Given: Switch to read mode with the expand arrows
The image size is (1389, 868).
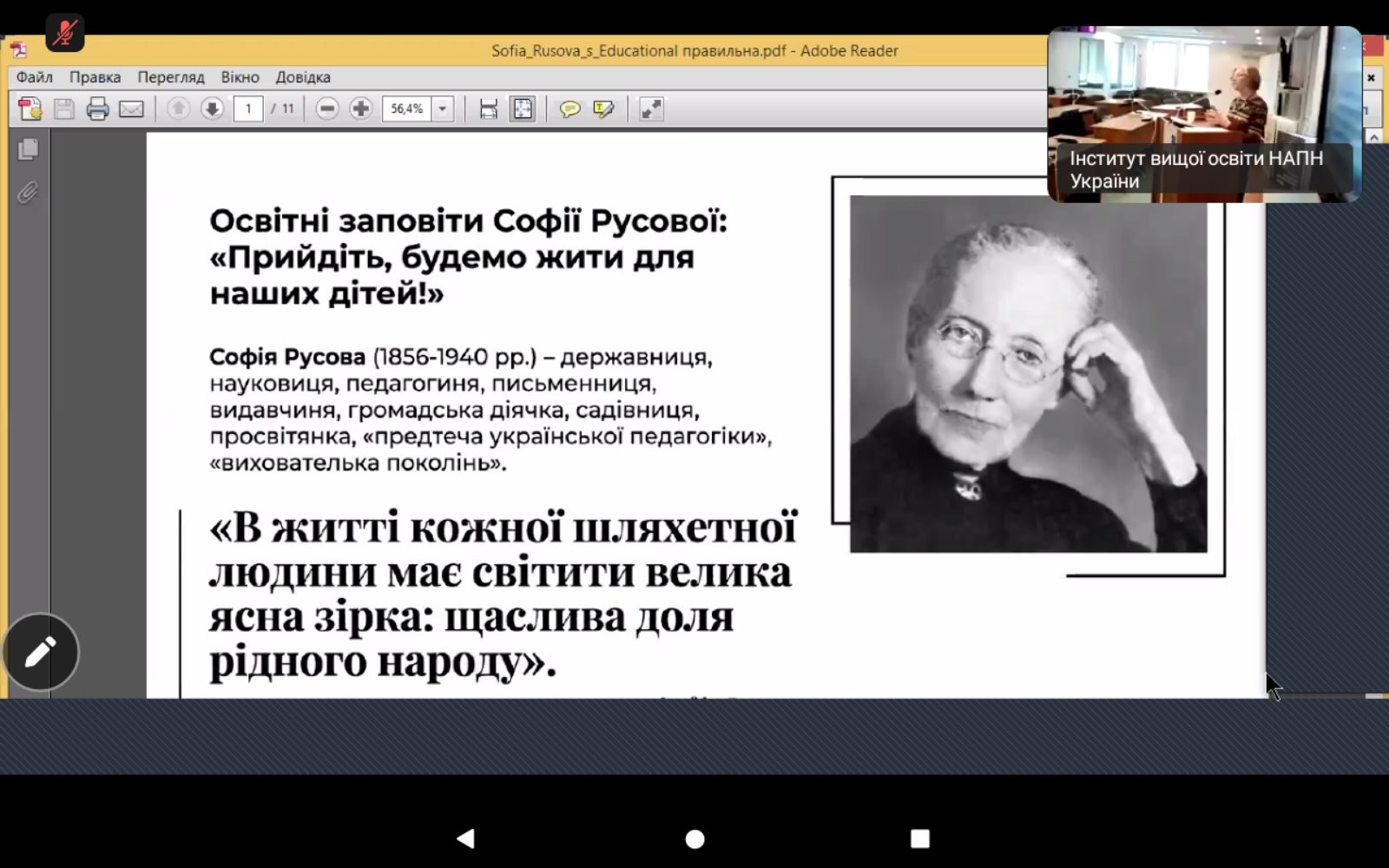Looking at the screenshot, I should (650, 109).
